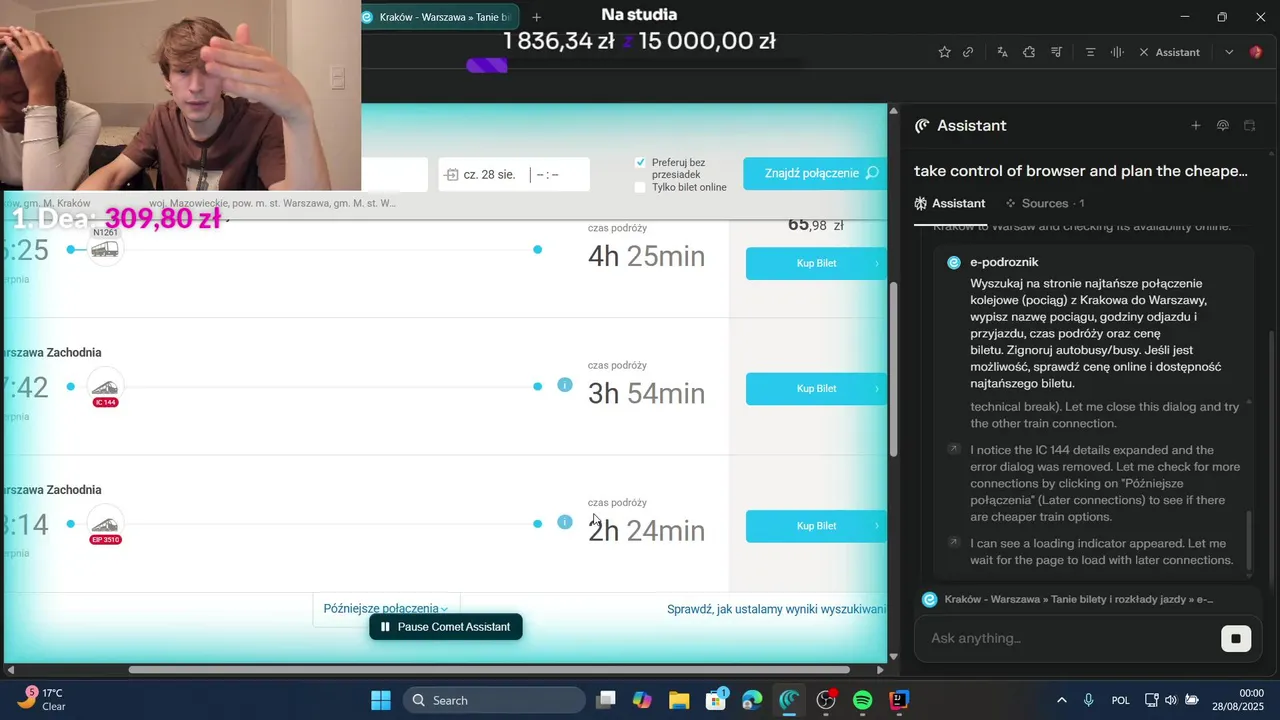Switch to the Sources tab
Screen dimensions: 1280x720
tap(1045, 203)
